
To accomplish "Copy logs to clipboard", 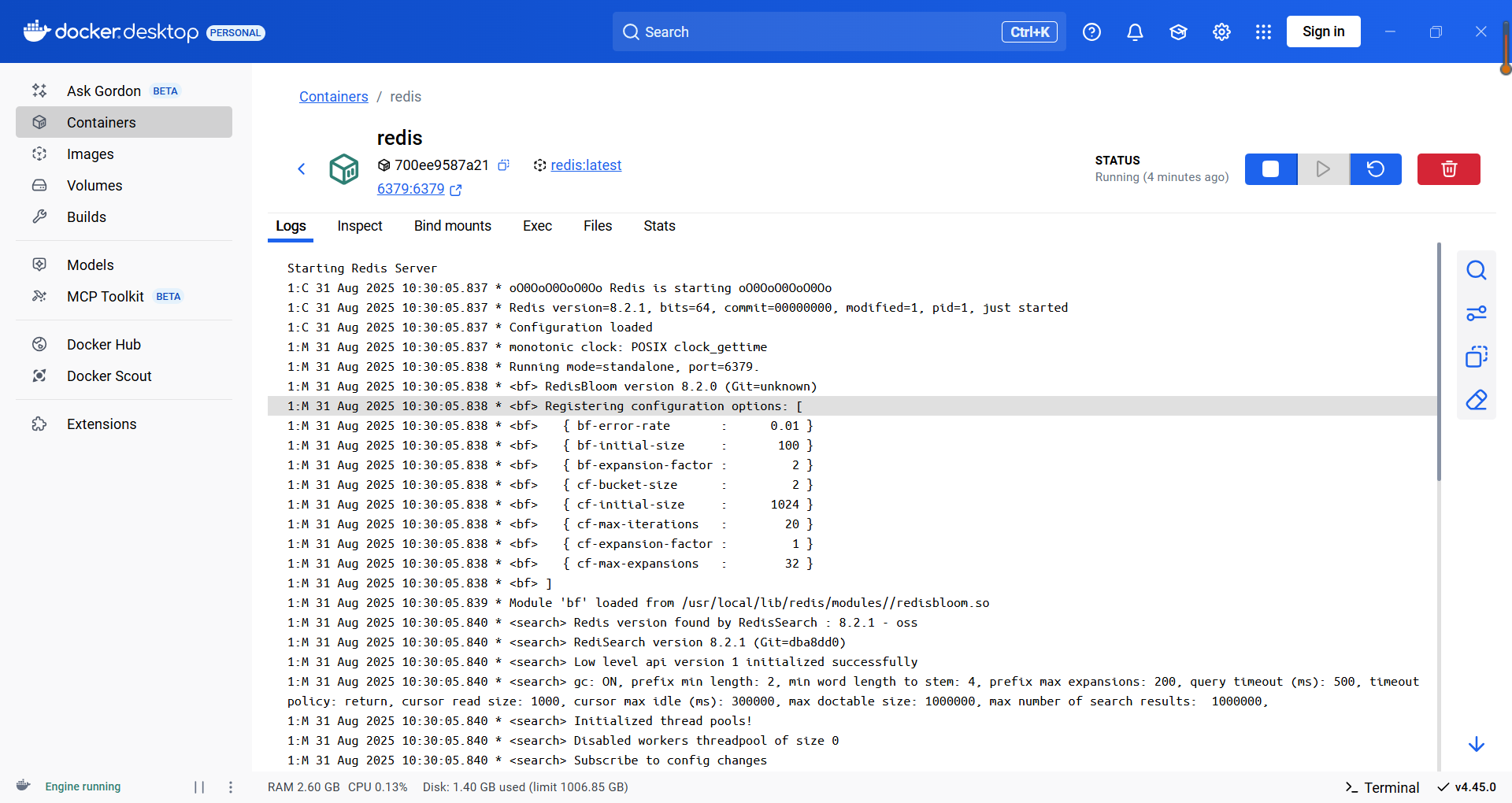I will click(1477, 357).
